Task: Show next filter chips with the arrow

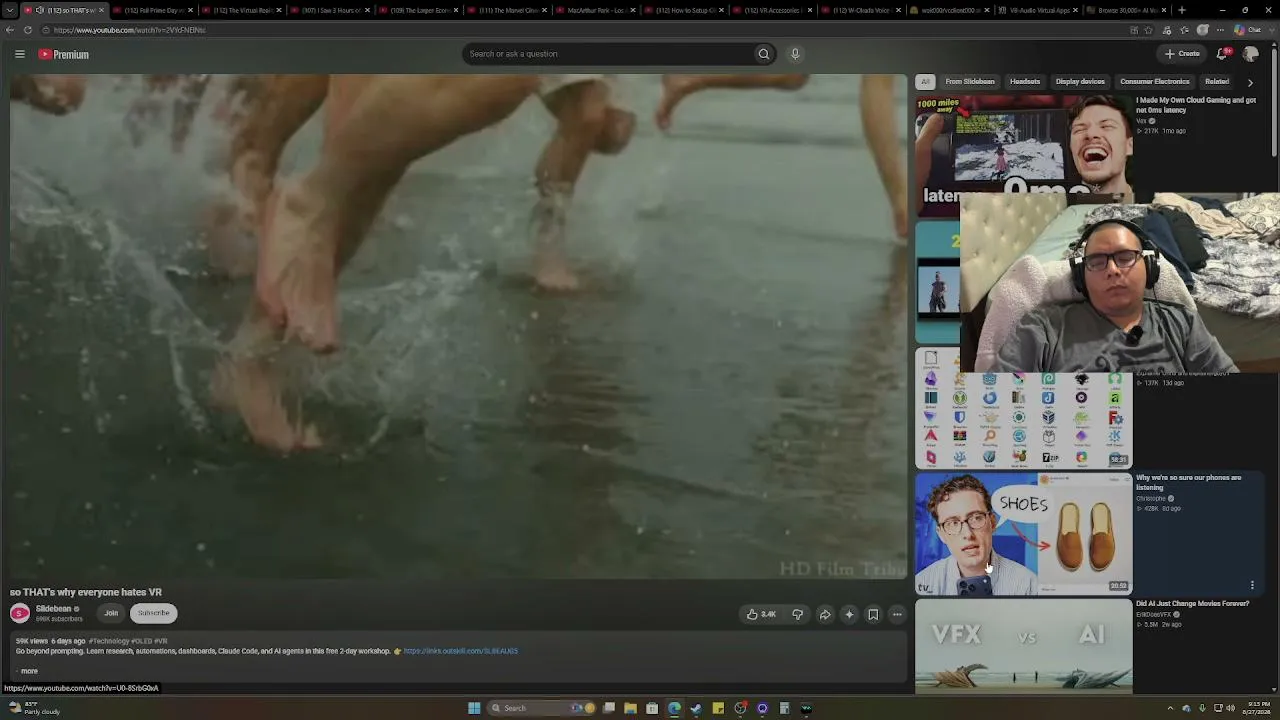Action: pyautogui.click(x=1250, y=82)
